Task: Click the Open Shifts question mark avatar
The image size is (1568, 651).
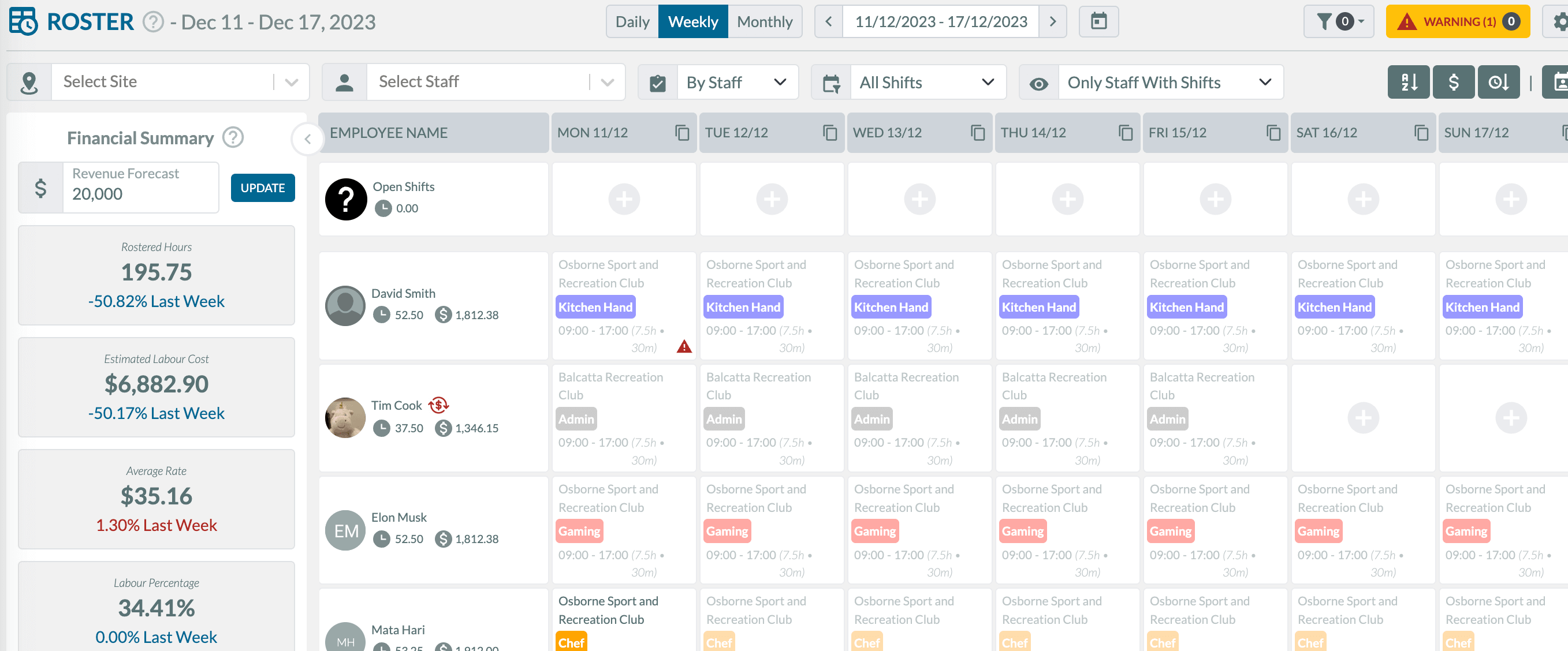Action: coord(346,199)
